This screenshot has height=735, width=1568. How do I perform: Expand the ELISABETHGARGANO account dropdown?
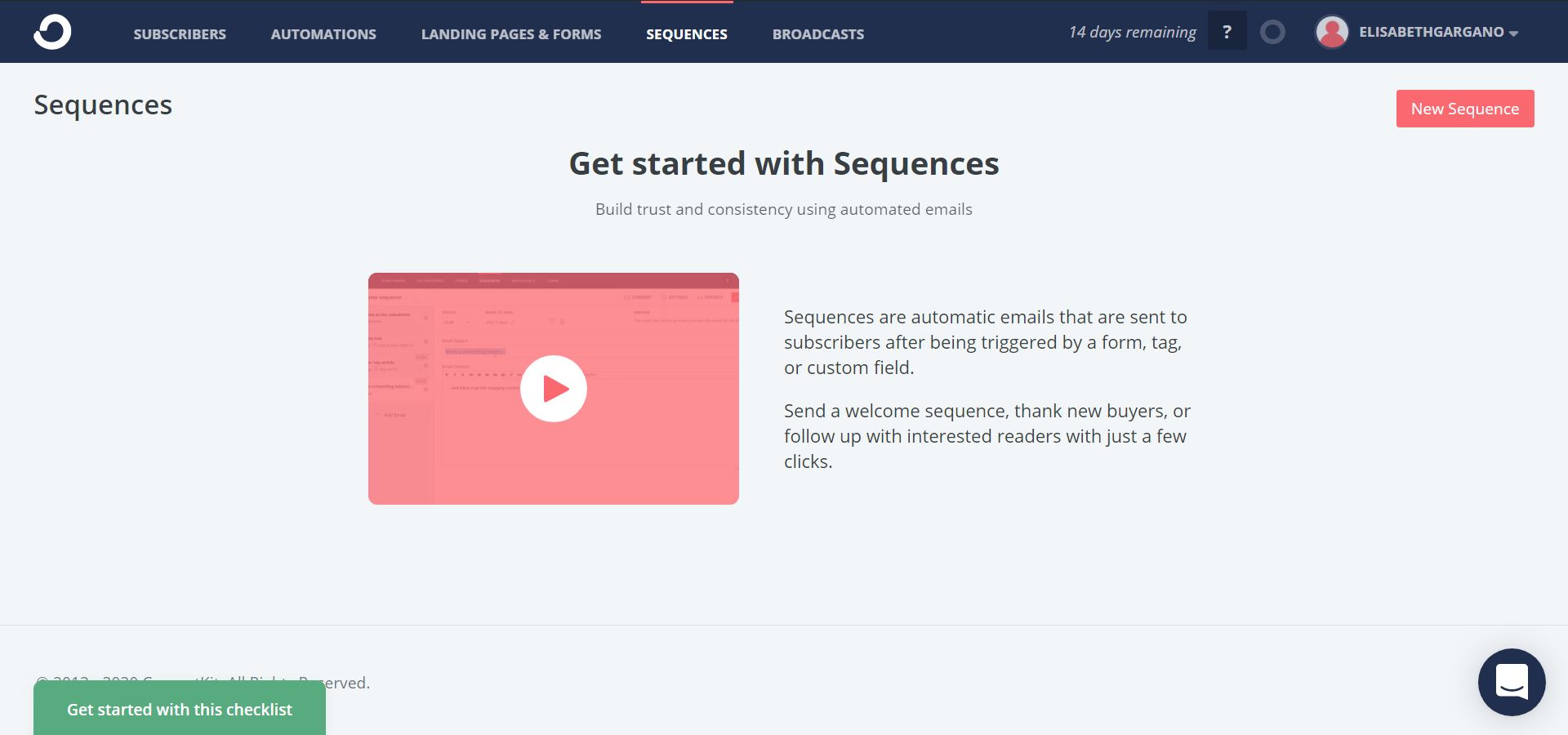point(1438,32)
